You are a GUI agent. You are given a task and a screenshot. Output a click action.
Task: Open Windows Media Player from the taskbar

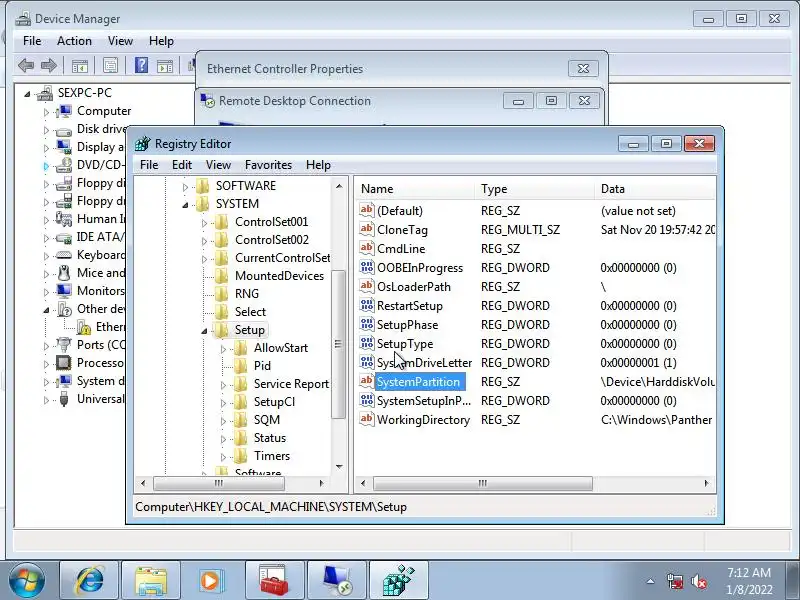coord(212,581)
